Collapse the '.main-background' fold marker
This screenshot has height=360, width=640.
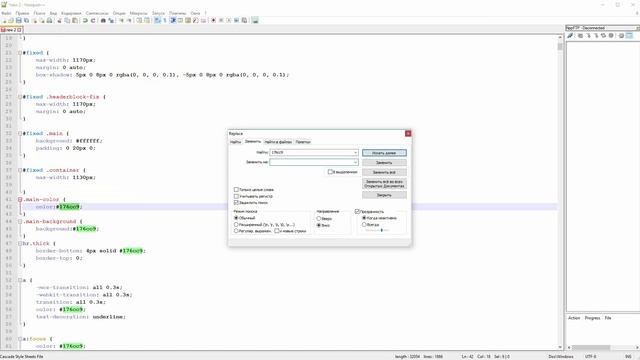pos(20,222)
